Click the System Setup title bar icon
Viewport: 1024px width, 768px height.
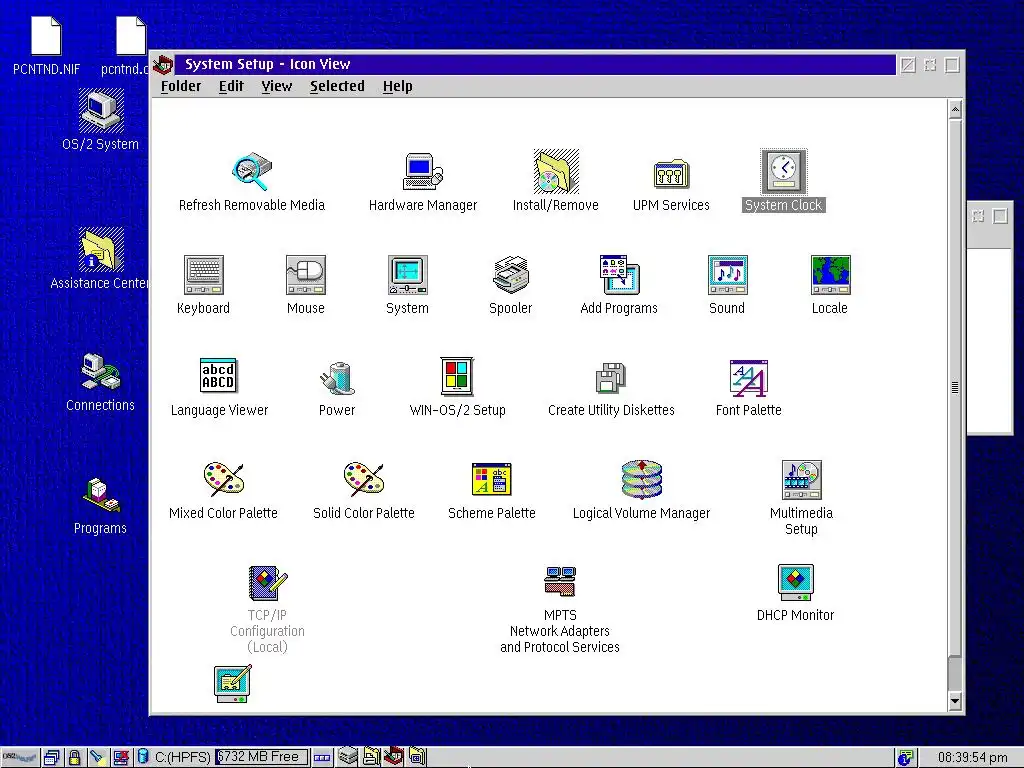click(163, 65)
